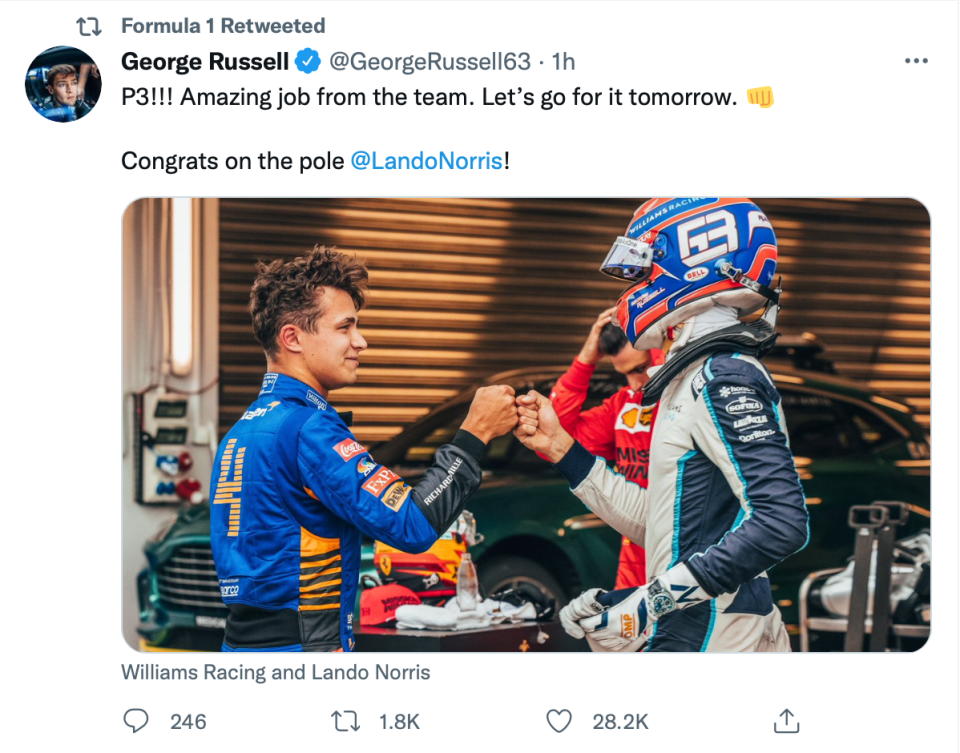This screenshot has width=960, height=753.
Task: Click the 246 replies count
Action: (188, 722)
